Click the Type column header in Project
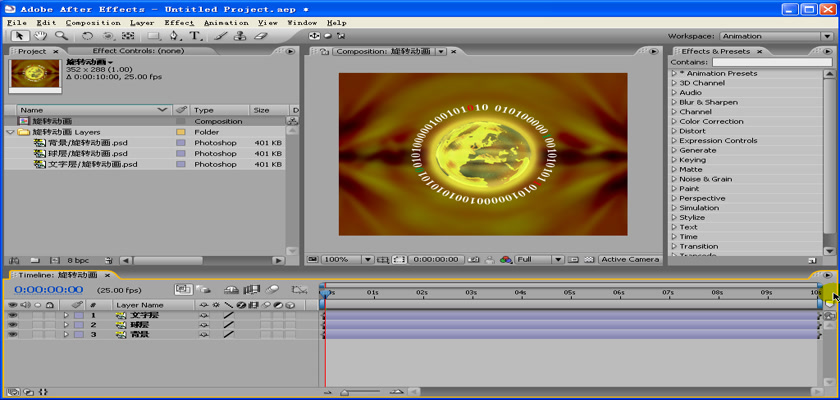Screen dimensions: 840x400 pos(219,110)
